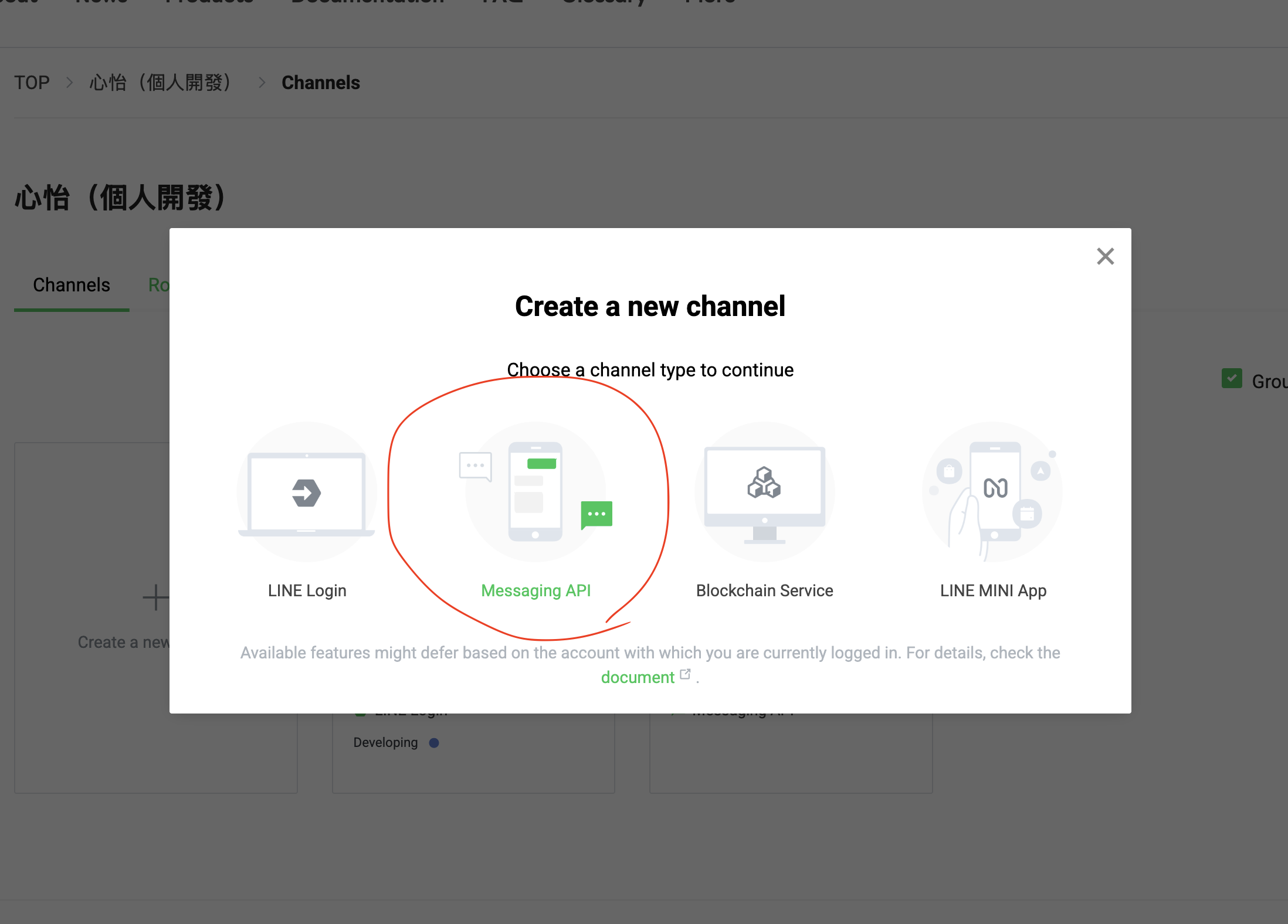Image resolution: width=1288 pixels, height=924 pixels.
Task: Click the Create a new channel heading
Action: click(x=650, y=306)
